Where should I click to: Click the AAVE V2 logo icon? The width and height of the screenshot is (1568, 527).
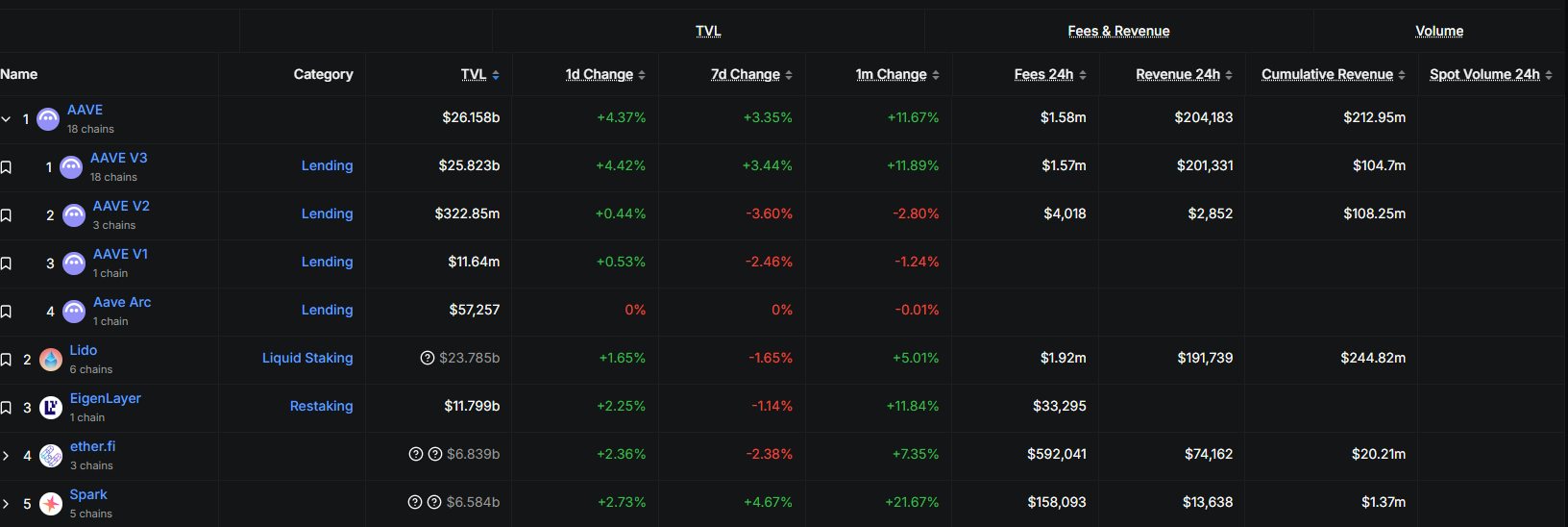tap(74, 215)
